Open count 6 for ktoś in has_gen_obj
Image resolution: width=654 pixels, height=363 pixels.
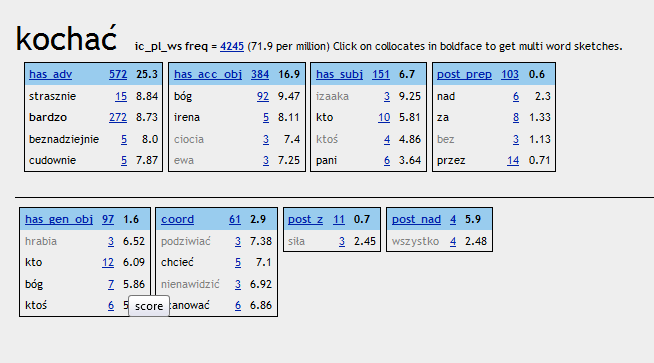pos(111,305)
